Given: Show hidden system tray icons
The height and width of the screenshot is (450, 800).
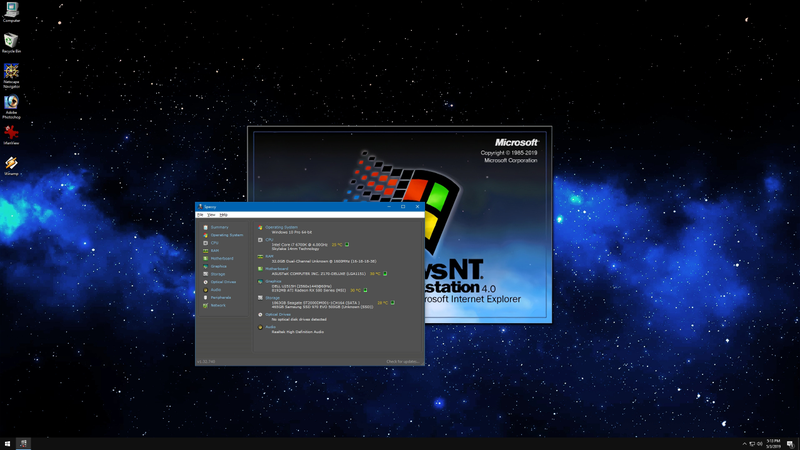Looking at the screenshot, I should 744,444.
